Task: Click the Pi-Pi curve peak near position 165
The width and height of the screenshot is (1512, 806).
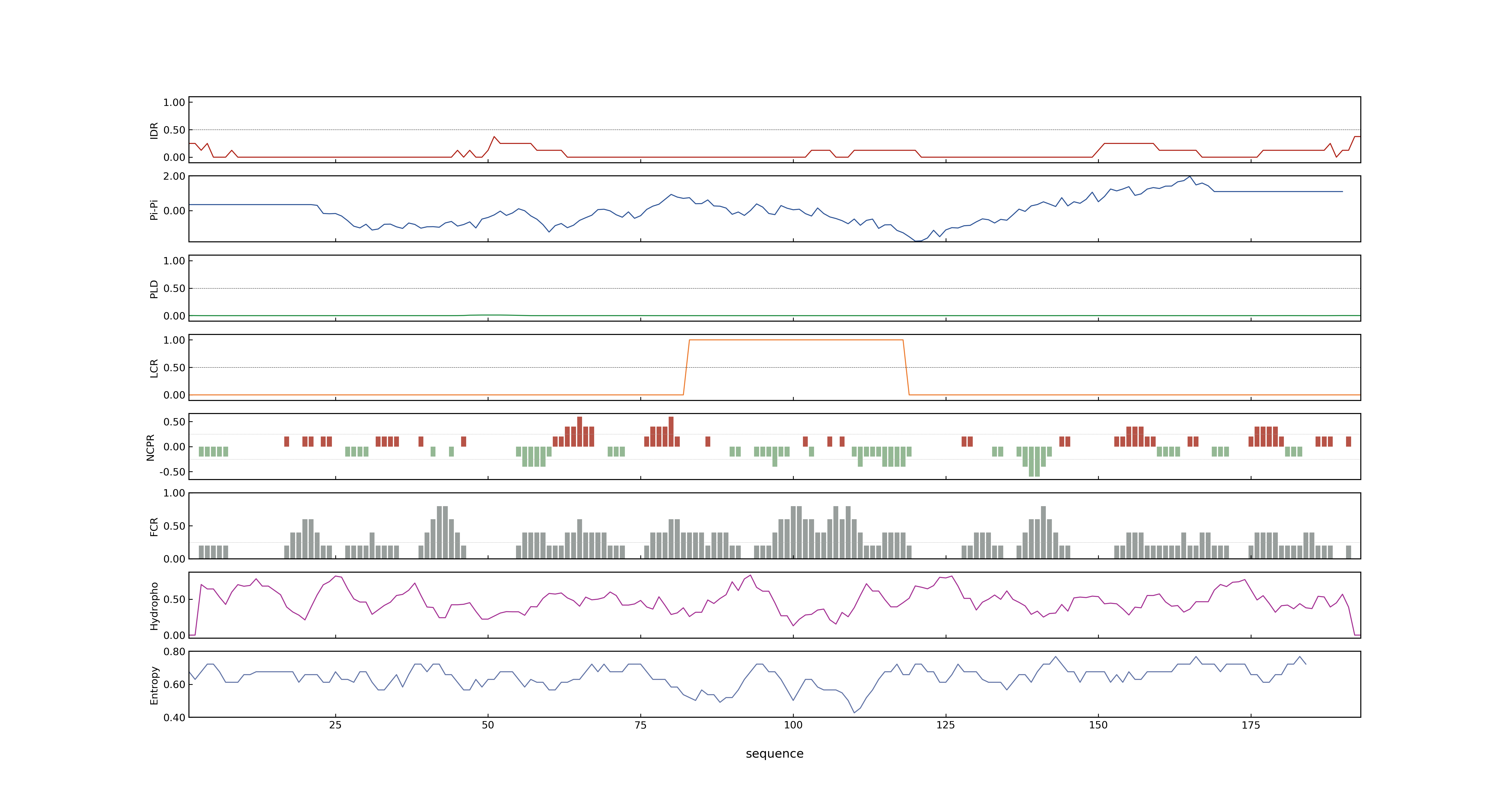Action: point(1190,177)
